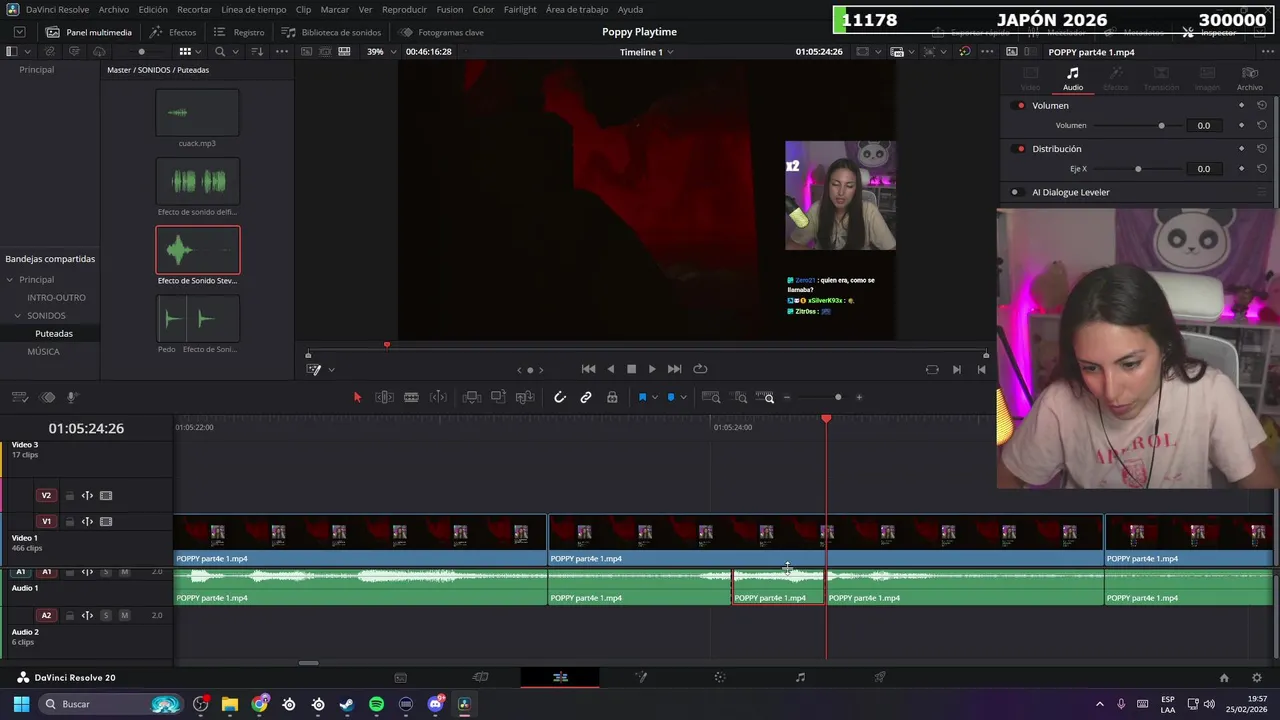Click the Custom Zoom icon

[x=767, y=397]
